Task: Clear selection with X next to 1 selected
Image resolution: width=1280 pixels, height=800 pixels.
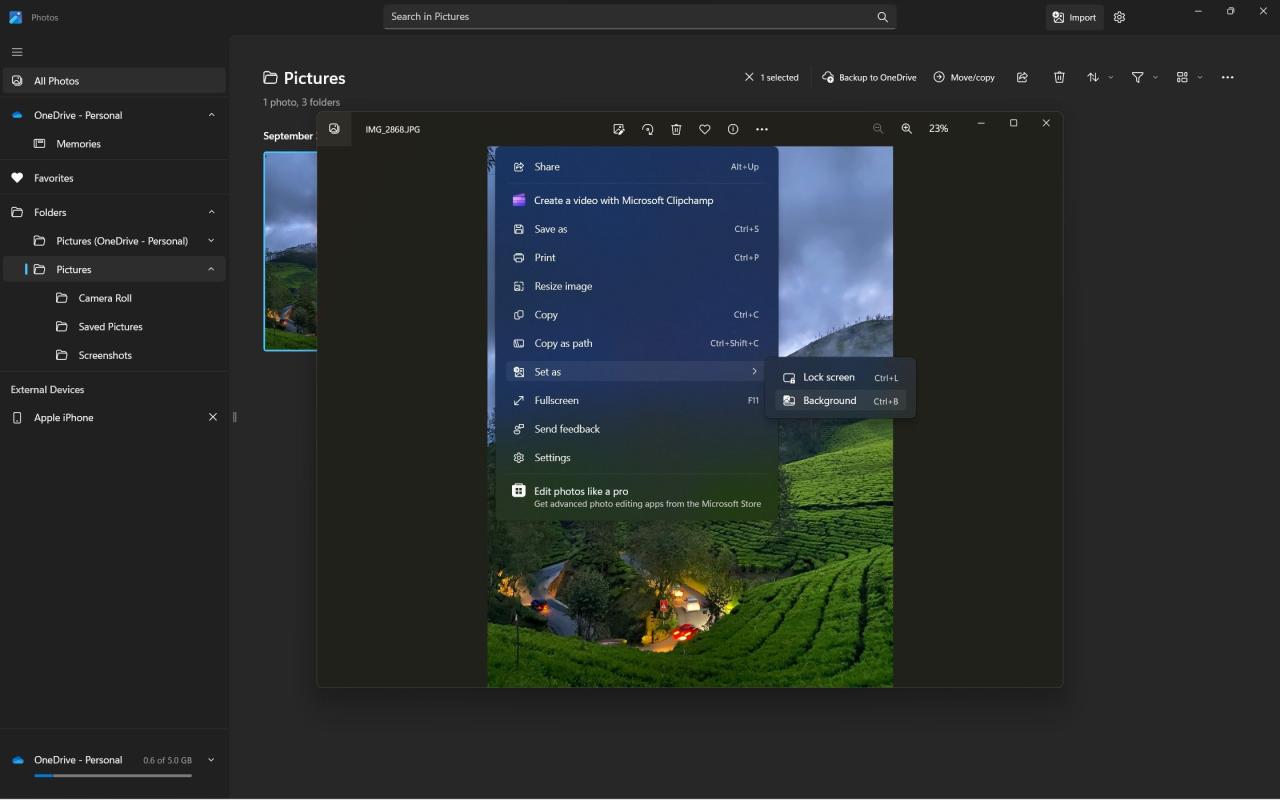Action: pos(749,77)
